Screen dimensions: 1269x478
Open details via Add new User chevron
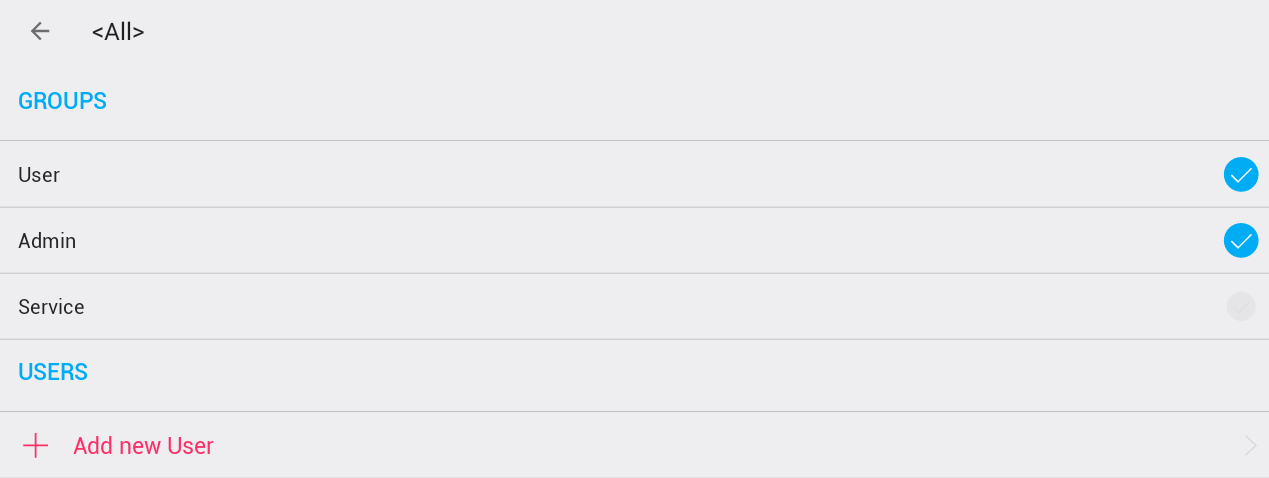click(1250, 446)
